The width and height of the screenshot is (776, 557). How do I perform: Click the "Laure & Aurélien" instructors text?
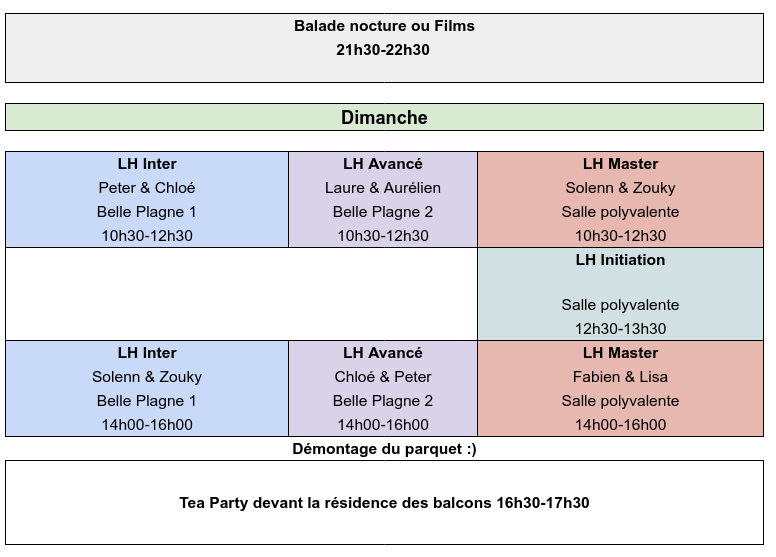pos(383,188)
